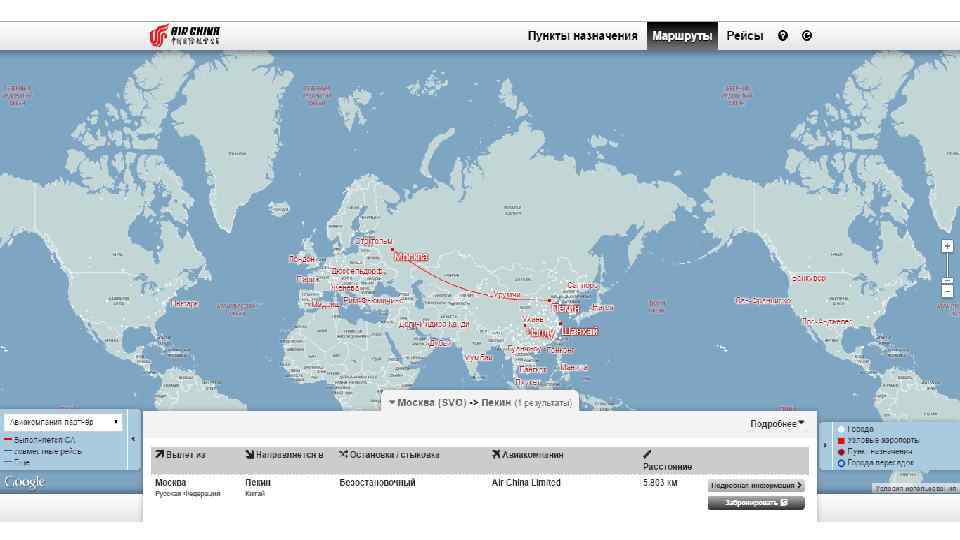Click the arrival arrow icon in table header
Viewport: 960px width, 540px height.
[249, 454]
